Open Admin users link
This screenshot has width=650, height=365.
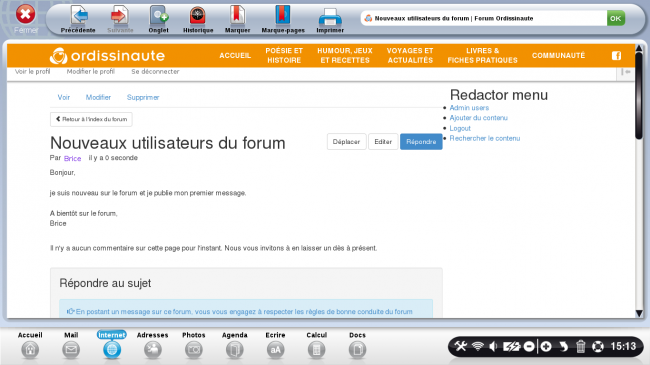[x=469, y=108]
